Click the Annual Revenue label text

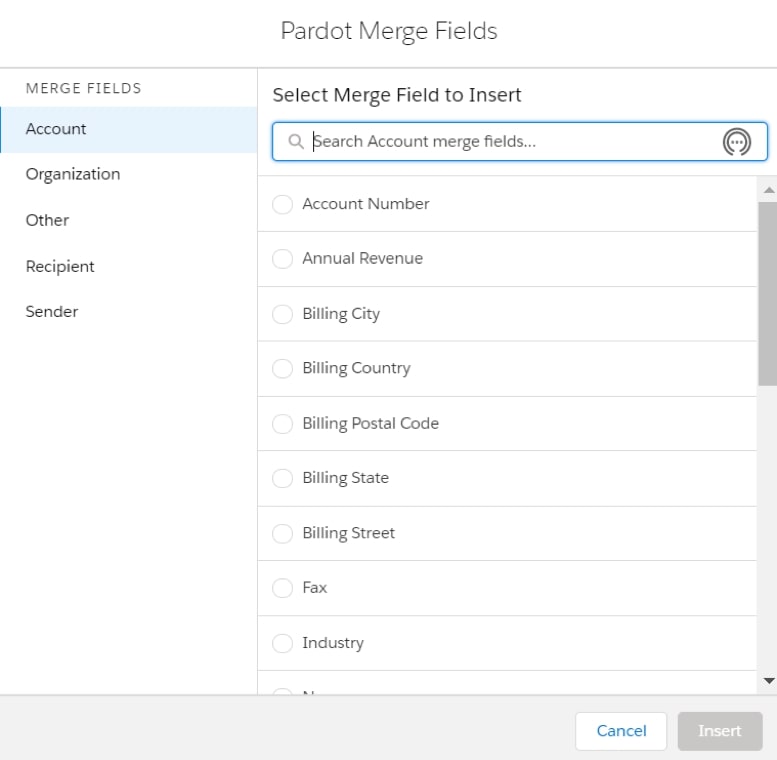click(x=362, y=258)
